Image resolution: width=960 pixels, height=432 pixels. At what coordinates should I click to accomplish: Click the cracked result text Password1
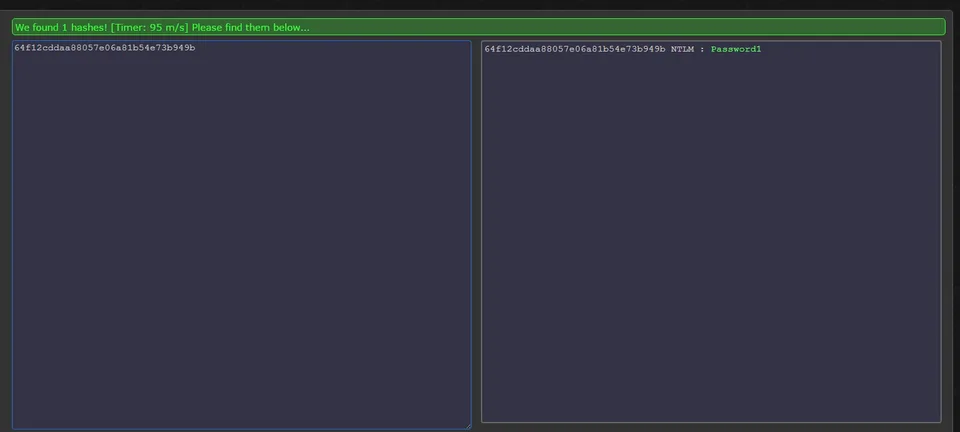click(736, 49)
